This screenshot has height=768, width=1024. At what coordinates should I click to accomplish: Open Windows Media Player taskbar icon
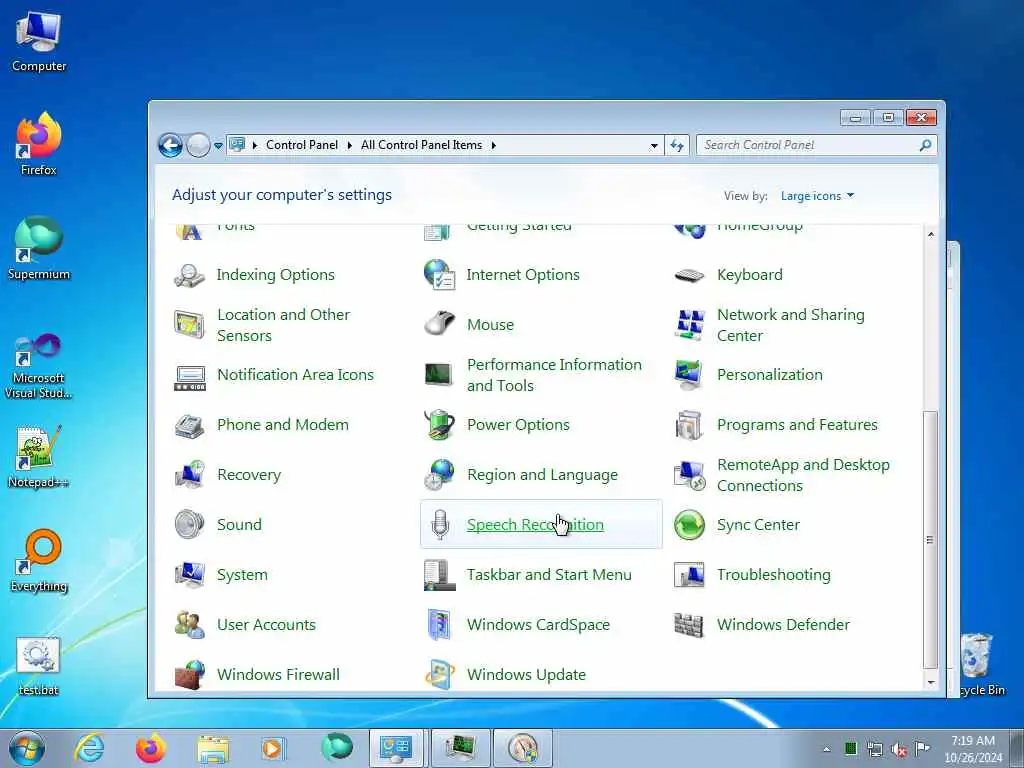click(273, 748)
